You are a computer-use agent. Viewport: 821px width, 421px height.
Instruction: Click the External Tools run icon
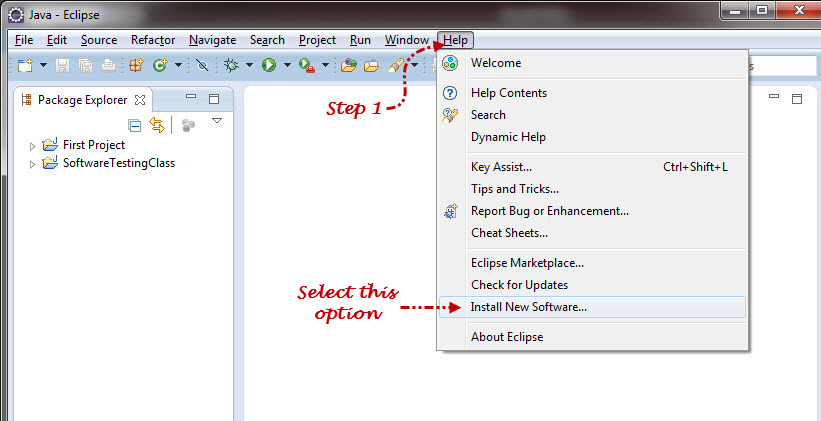click(306, 65)
